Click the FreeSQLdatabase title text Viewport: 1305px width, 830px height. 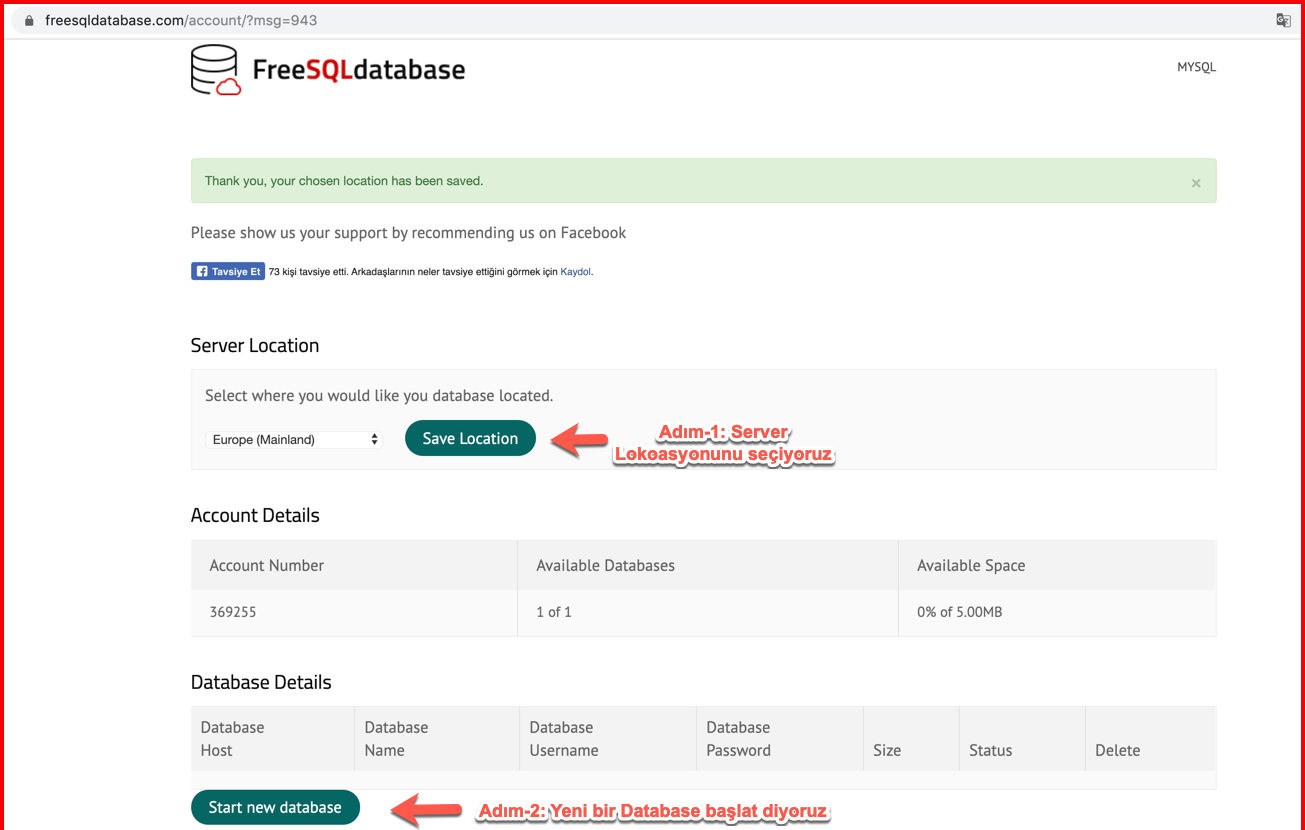click(x=358, y=69)
